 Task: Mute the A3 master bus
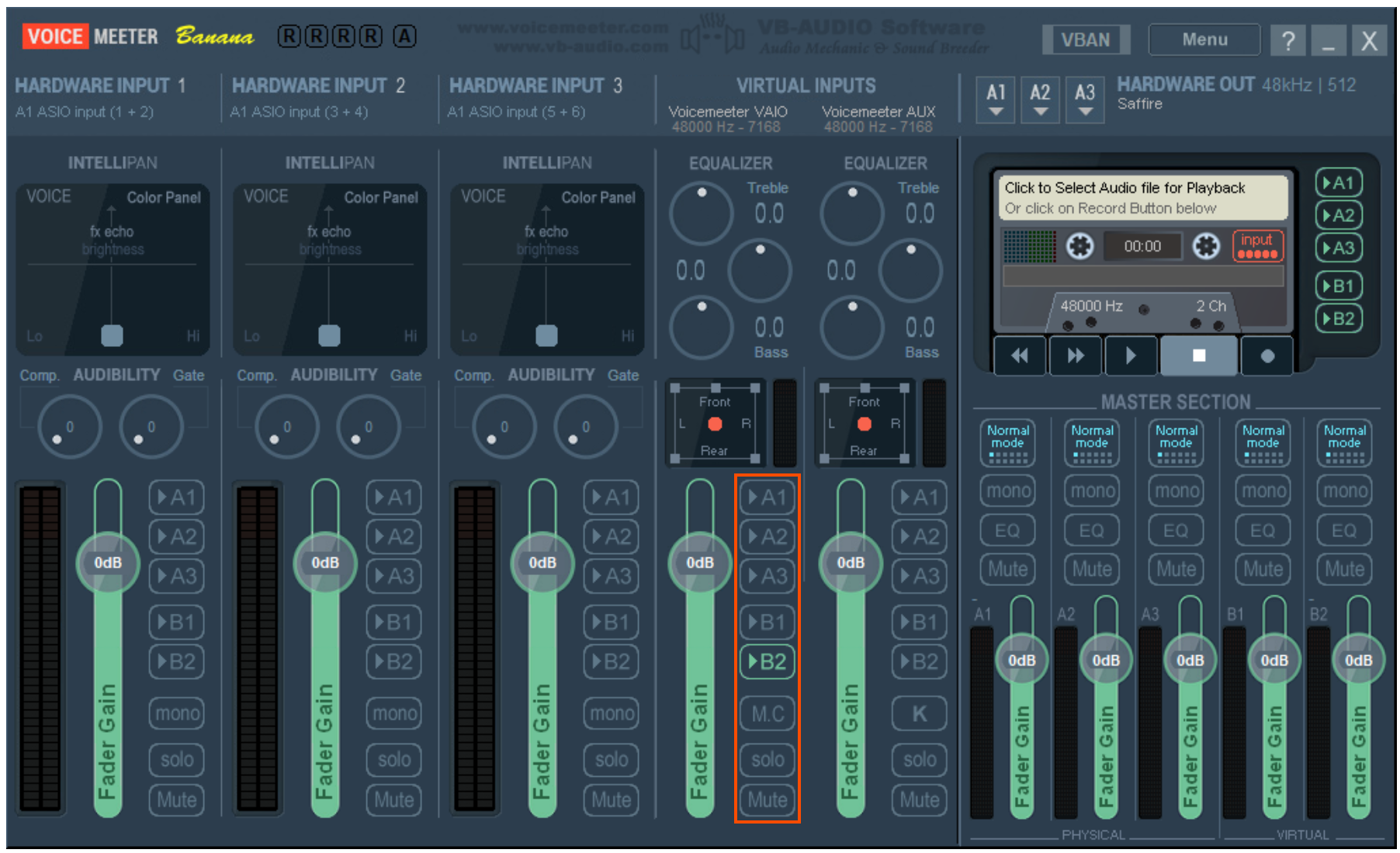1176,570
